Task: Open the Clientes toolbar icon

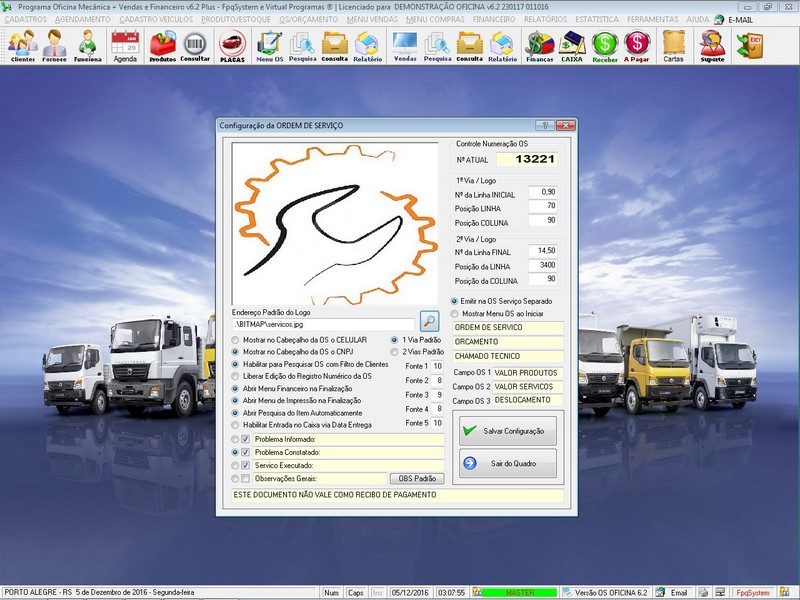Action: 23,46
